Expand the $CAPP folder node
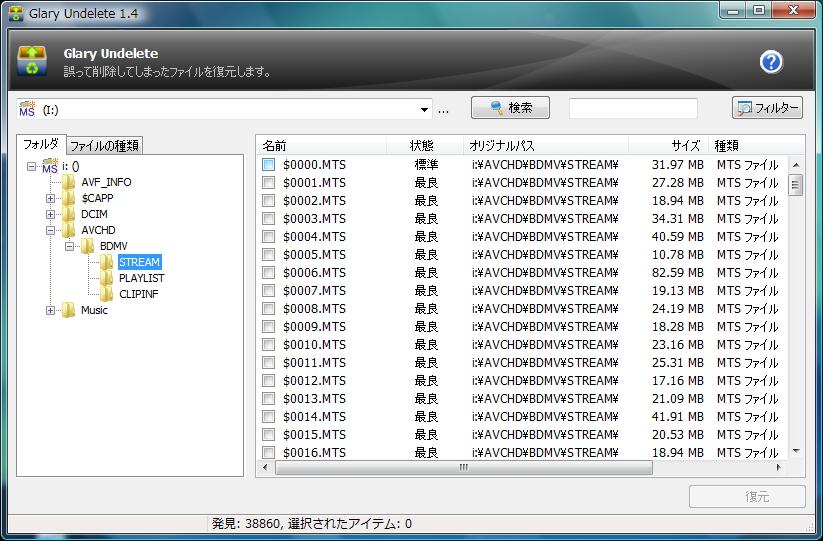This screenshot has width=823, height=541. 50,198
